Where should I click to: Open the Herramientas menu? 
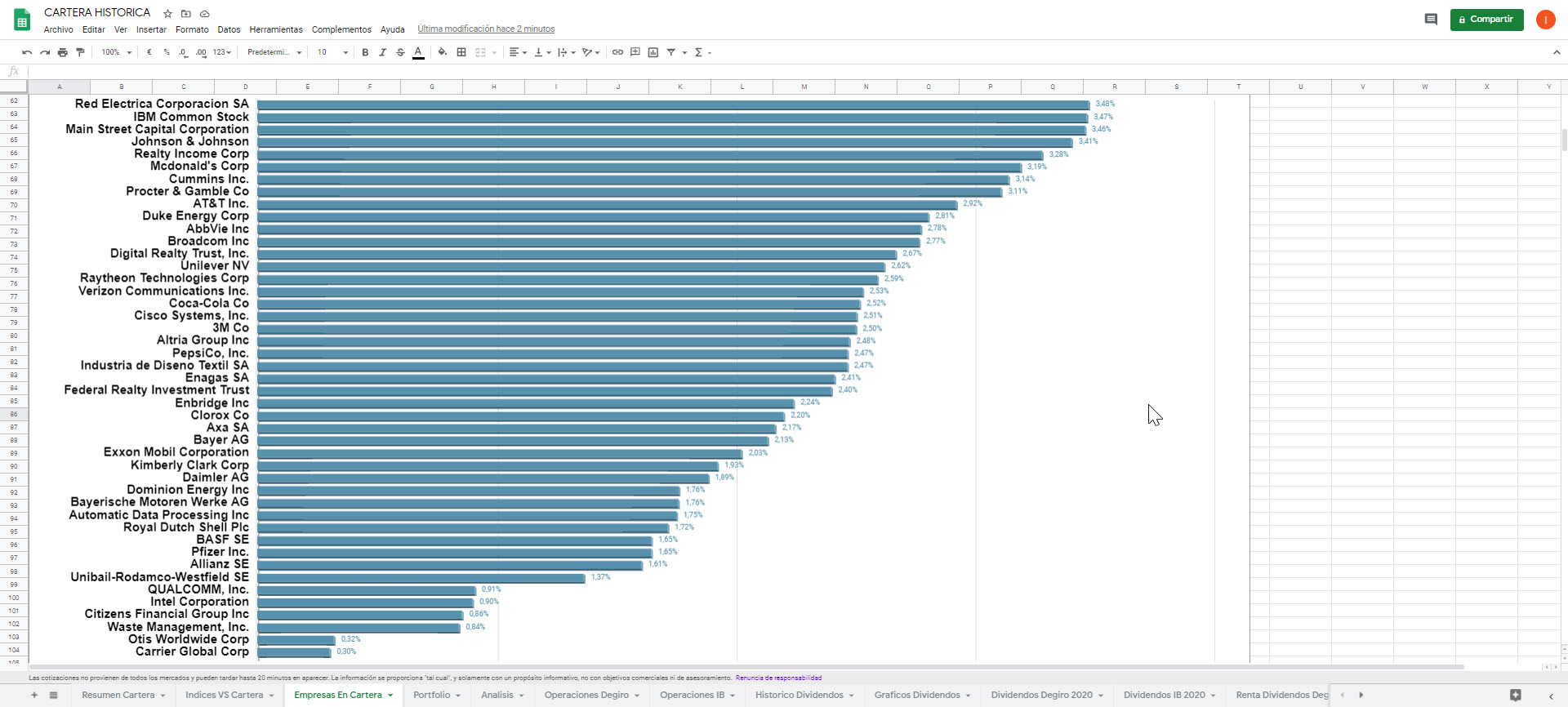point(276,29)
